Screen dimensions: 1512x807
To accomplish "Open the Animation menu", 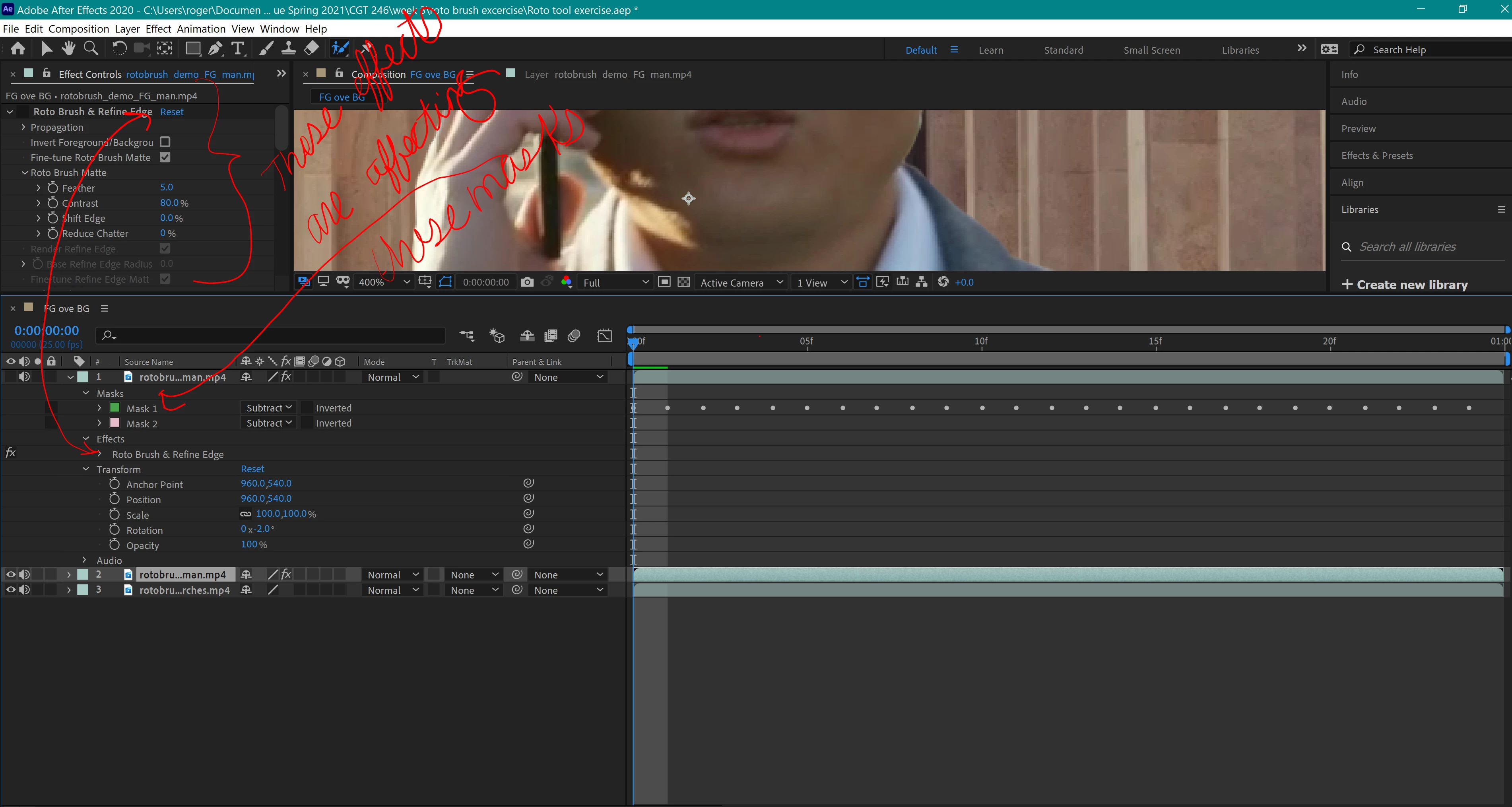I will 201,29.
